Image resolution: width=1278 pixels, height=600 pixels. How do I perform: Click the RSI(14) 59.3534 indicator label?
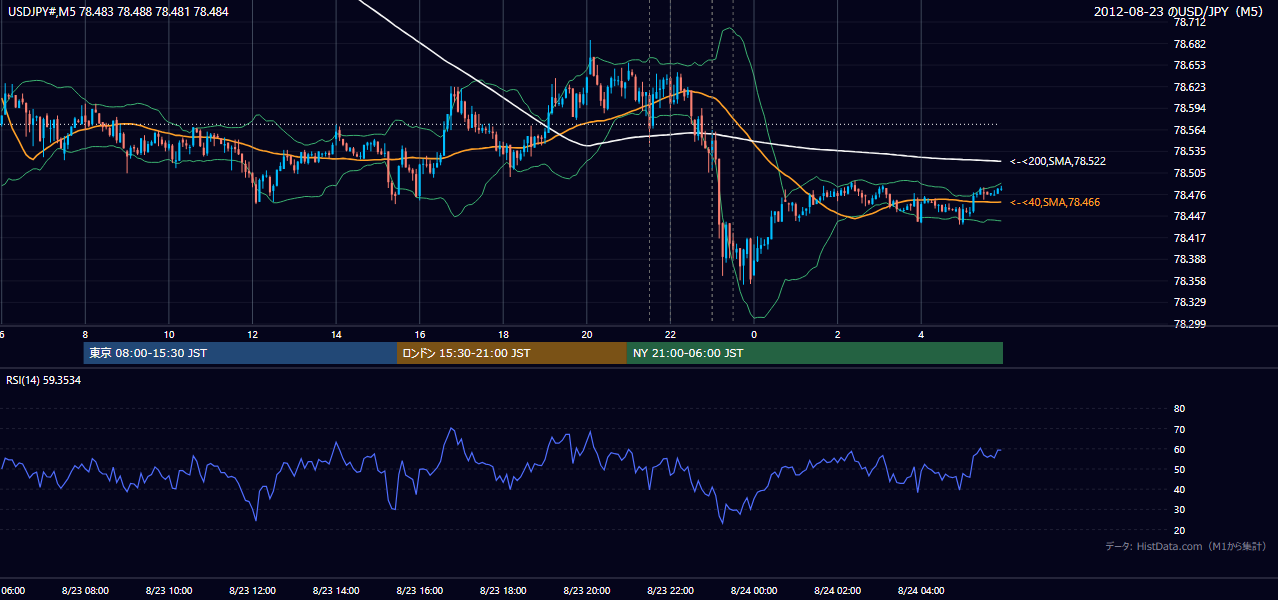44,380
